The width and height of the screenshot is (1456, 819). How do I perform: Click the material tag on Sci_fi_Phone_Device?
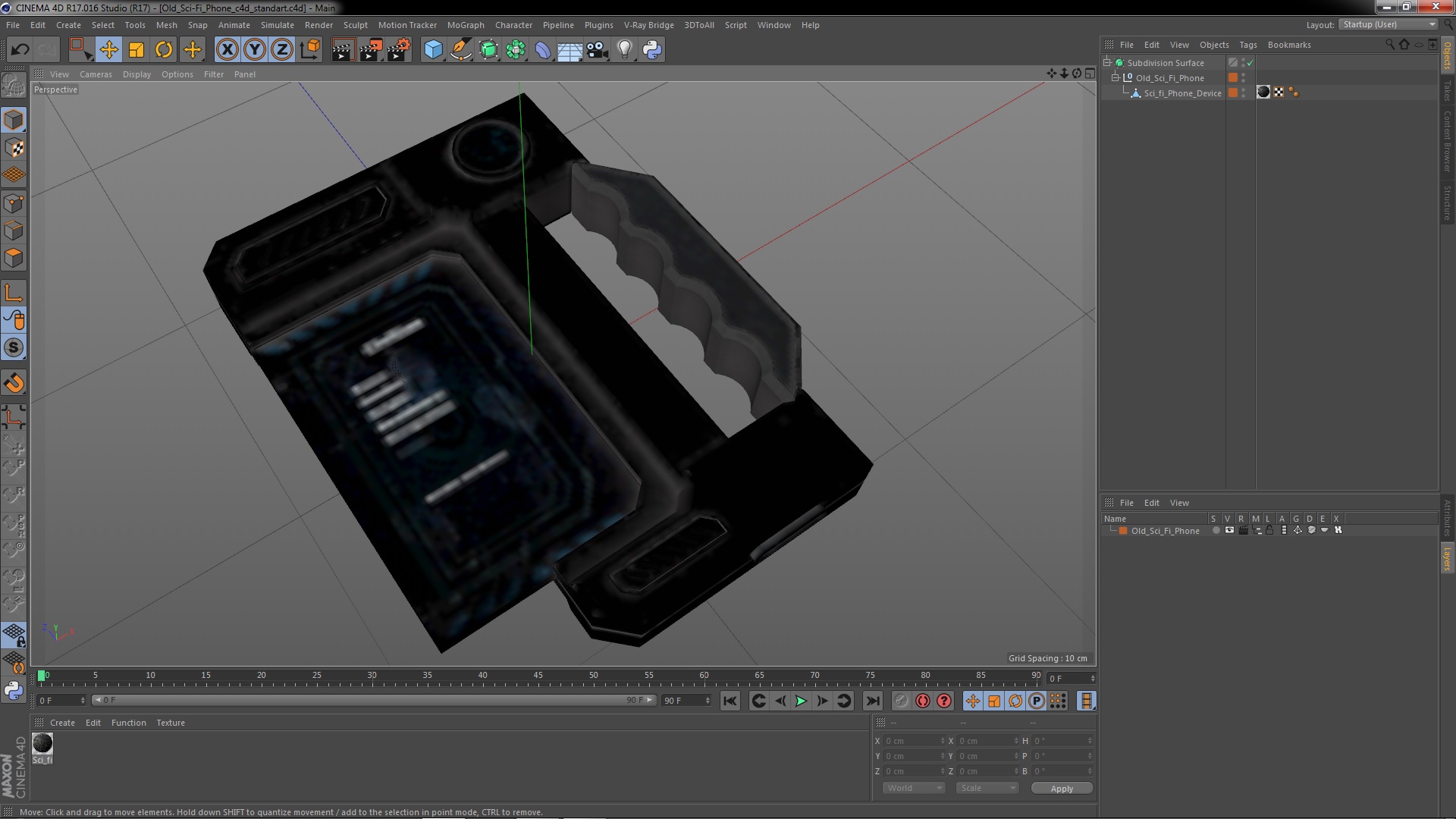[x=1263, y=93]
